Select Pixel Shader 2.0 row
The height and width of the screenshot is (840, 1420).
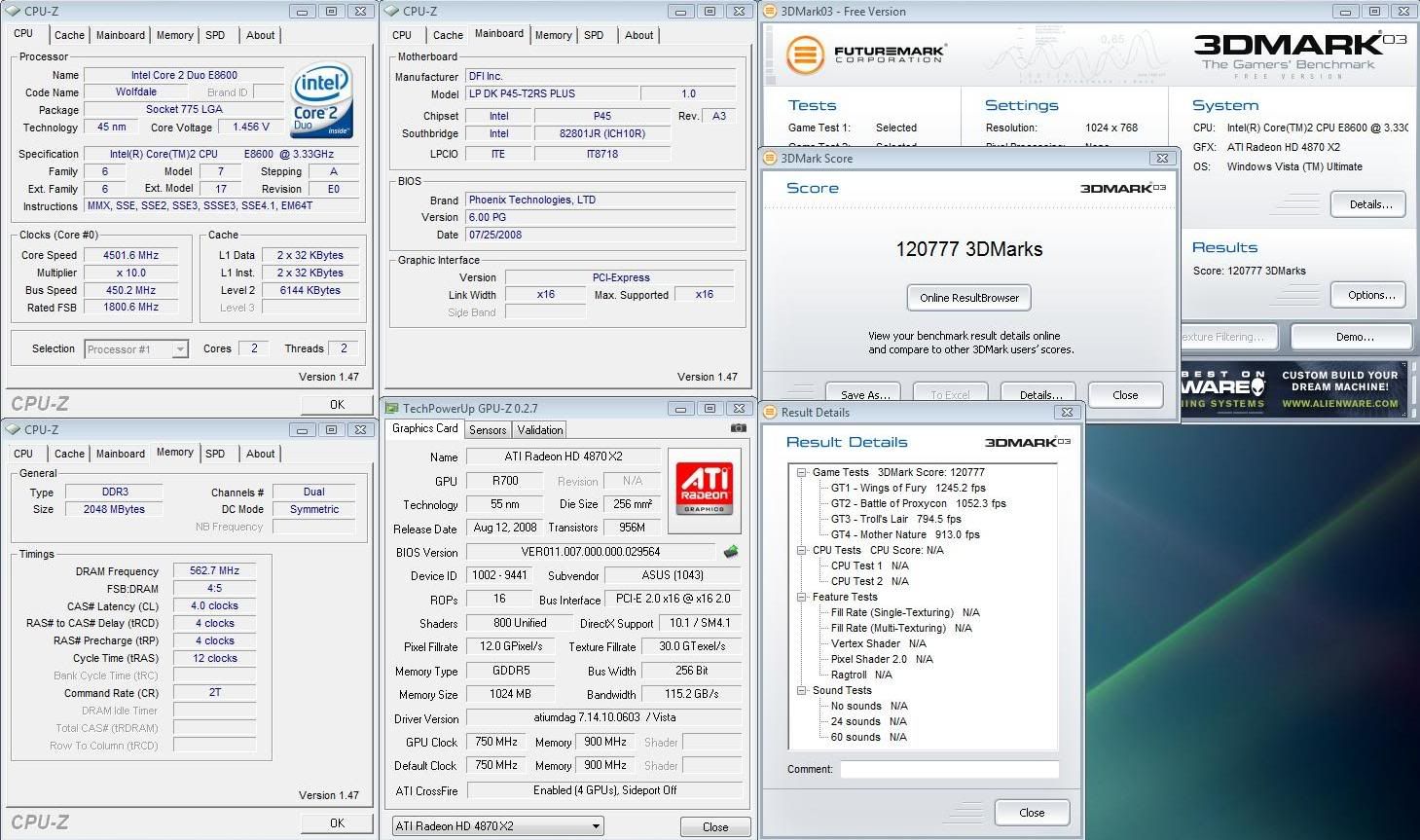point(882,659)
